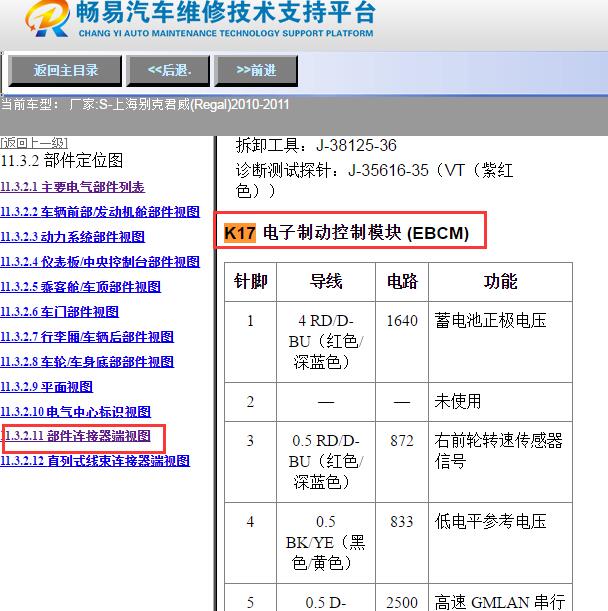Open 11.3.2.6 车门部件视图 link

coord(59,312)
